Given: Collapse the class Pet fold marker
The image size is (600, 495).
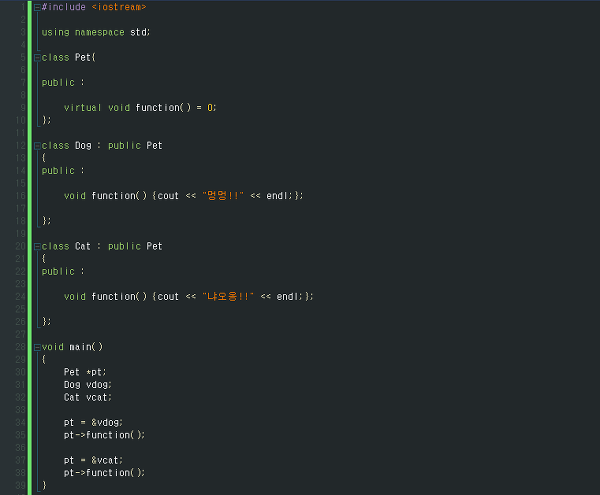Looking at the screenshot, I should pos(37,58).
